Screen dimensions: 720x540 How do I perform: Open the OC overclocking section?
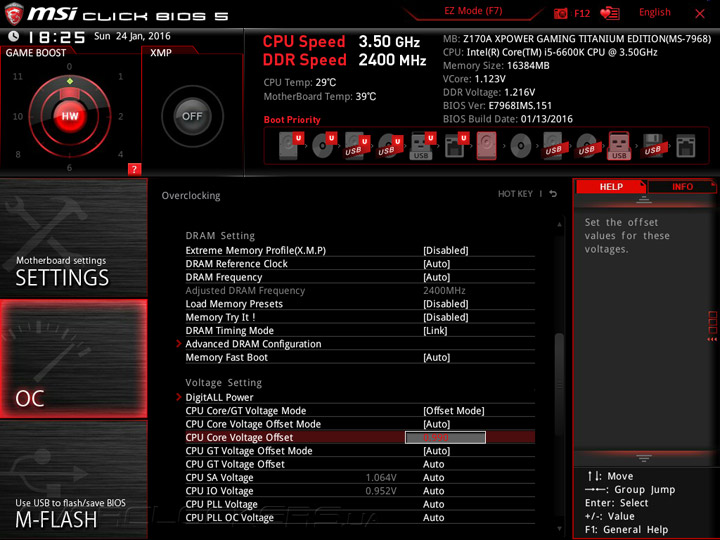pyautogui.click(x=73, y=359)
